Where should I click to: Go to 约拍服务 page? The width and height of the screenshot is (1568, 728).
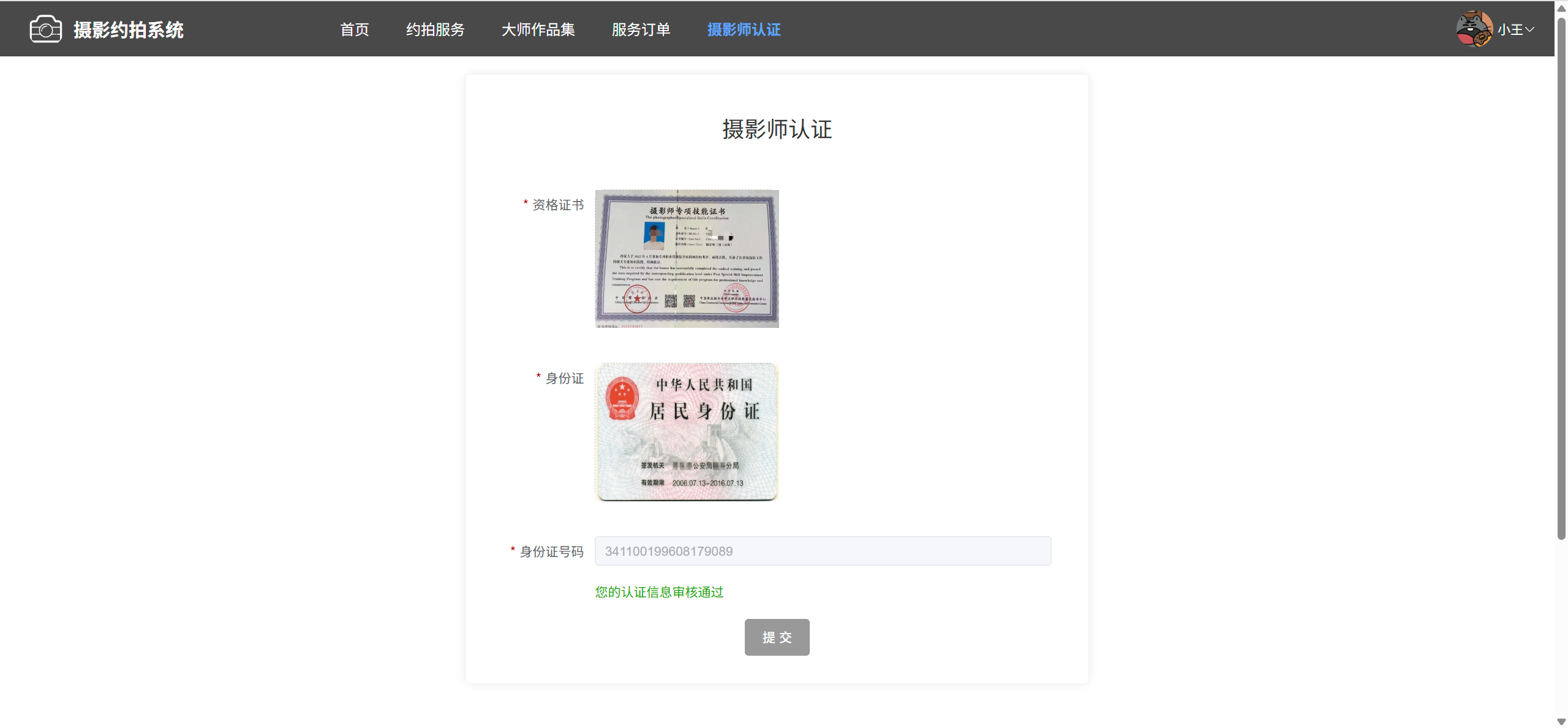[x=435, y=29]
